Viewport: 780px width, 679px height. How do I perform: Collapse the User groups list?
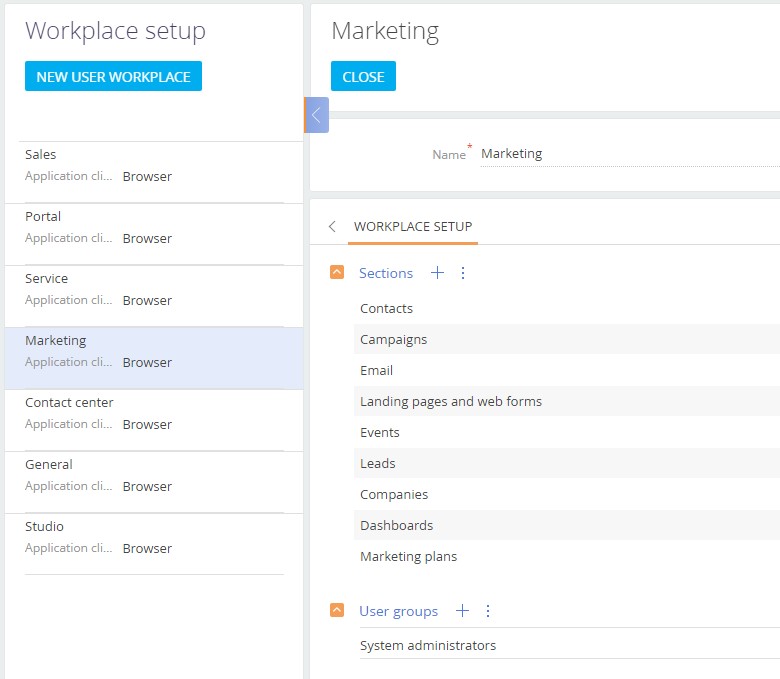(338, 611)
